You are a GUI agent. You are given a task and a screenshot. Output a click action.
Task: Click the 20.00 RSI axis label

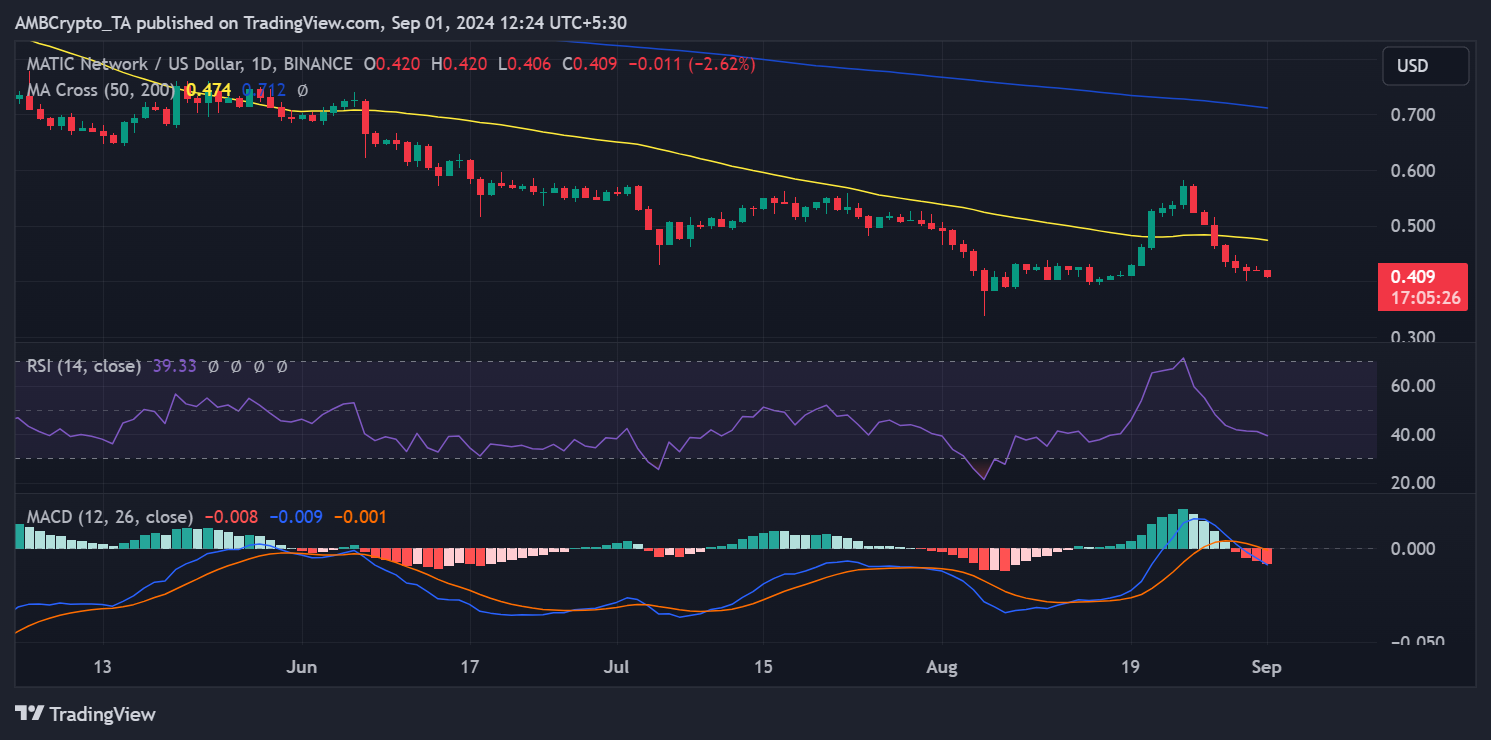pos(1413,483)
